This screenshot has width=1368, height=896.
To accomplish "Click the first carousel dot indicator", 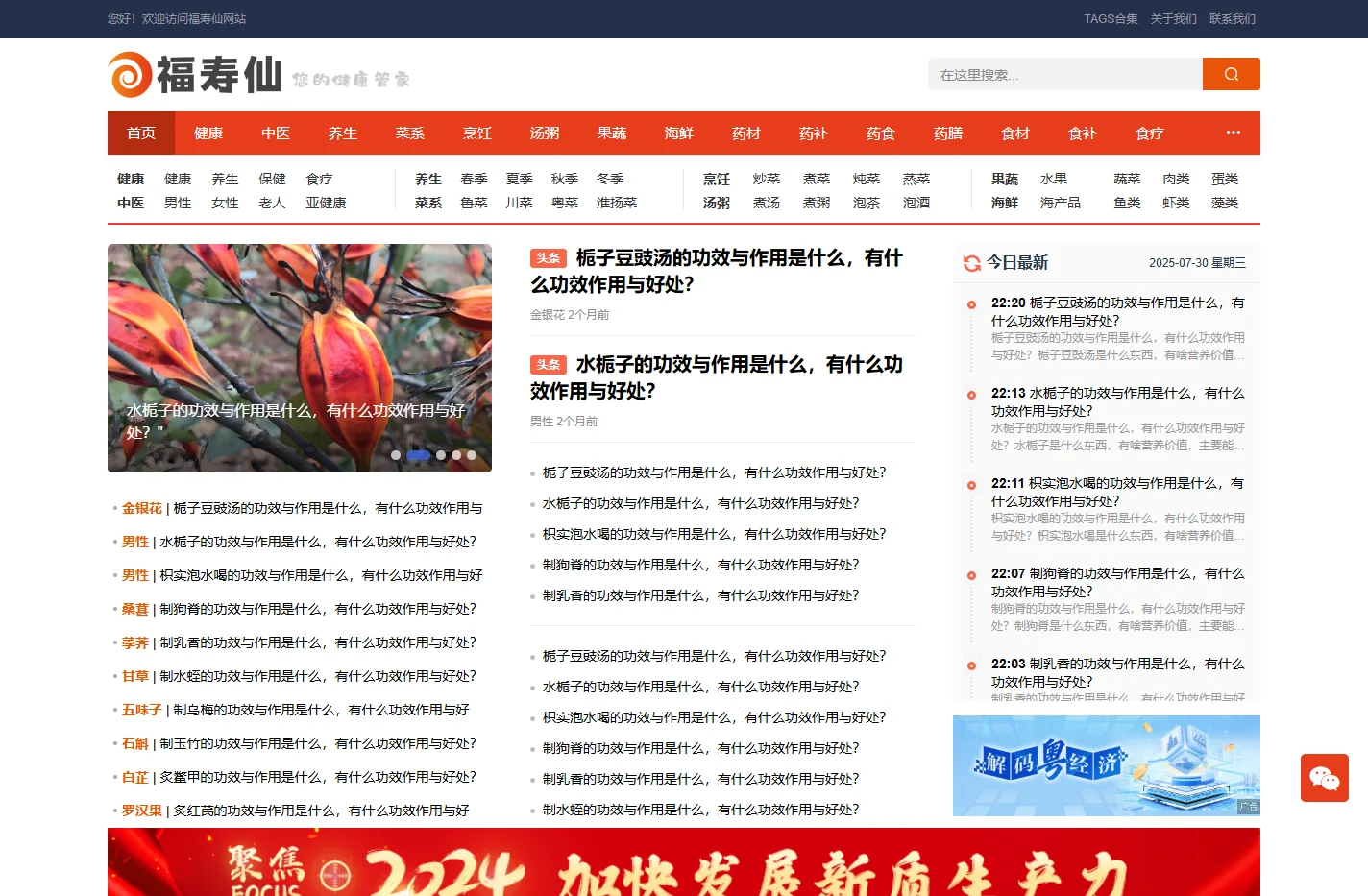I will 396,455.
